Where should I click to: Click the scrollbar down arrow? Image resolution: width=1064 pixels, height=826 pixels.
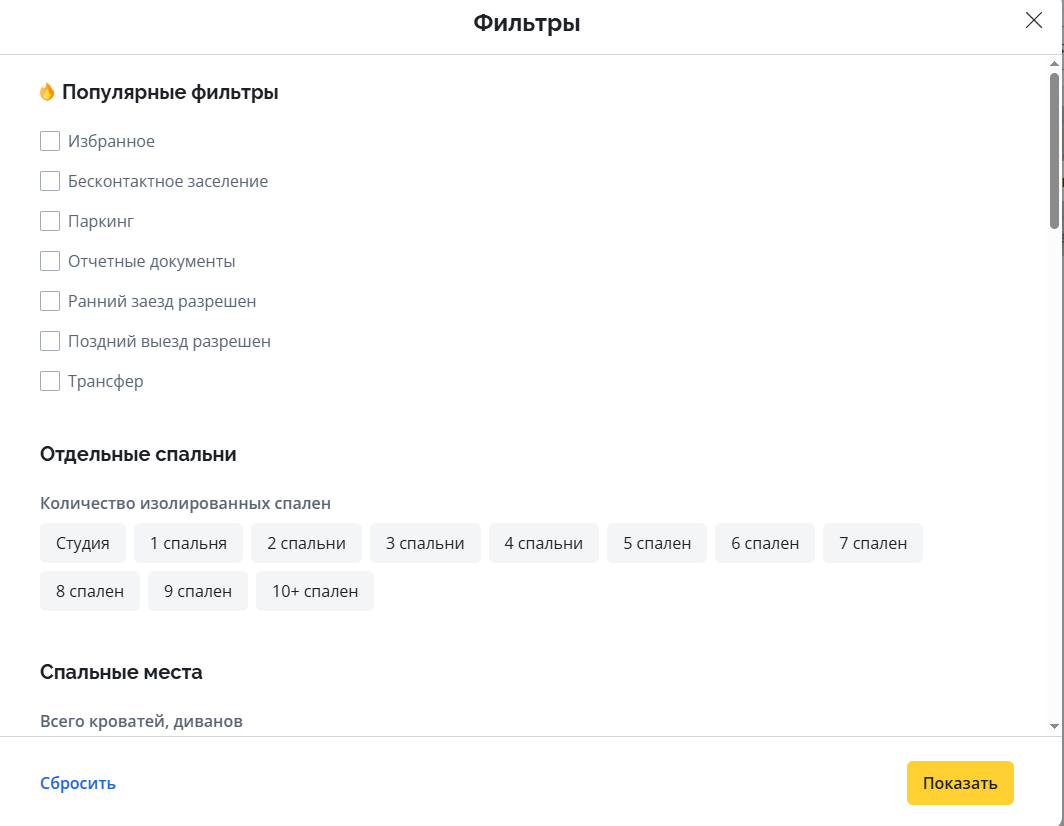coord(1054,725)
